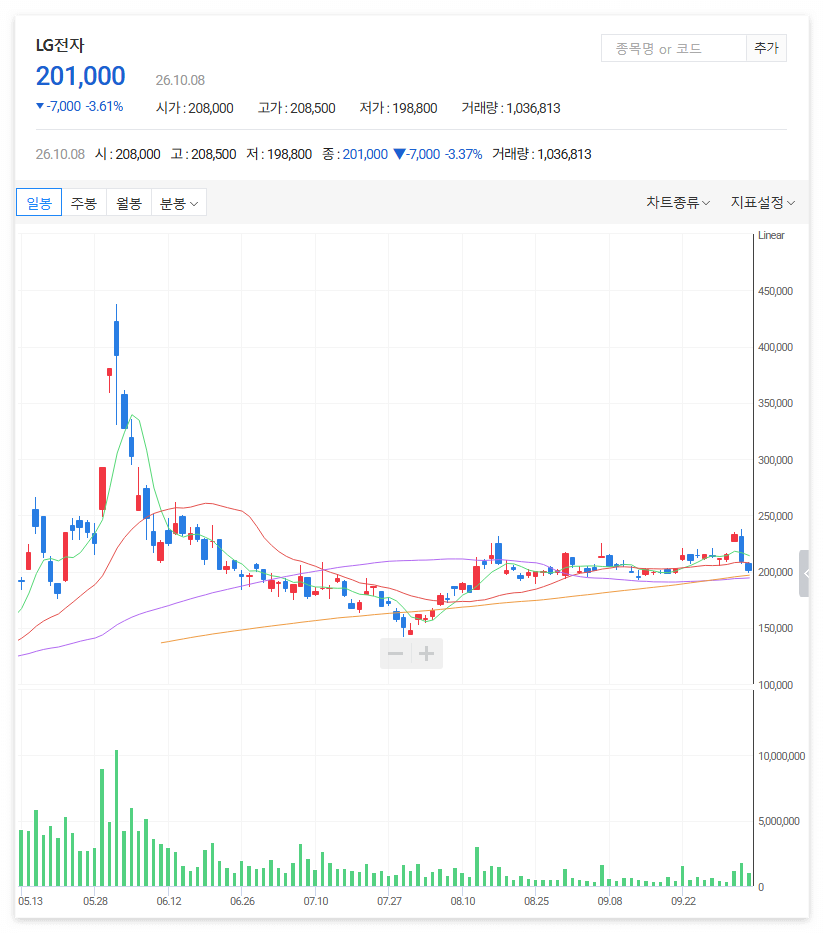Click the current price 201,000

(80, 76)
